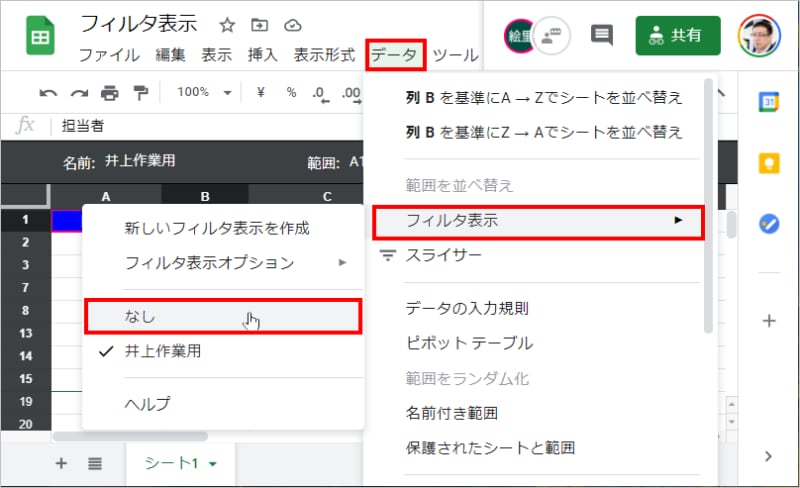Select row 1 header

point(26,220)
